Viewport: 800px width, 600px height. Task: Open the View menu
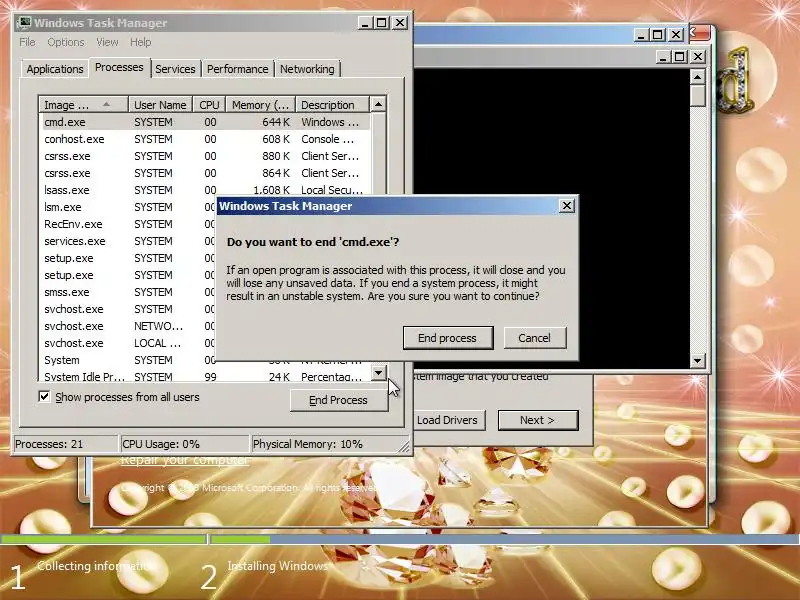pyautogui.click(x=107, y=42)
